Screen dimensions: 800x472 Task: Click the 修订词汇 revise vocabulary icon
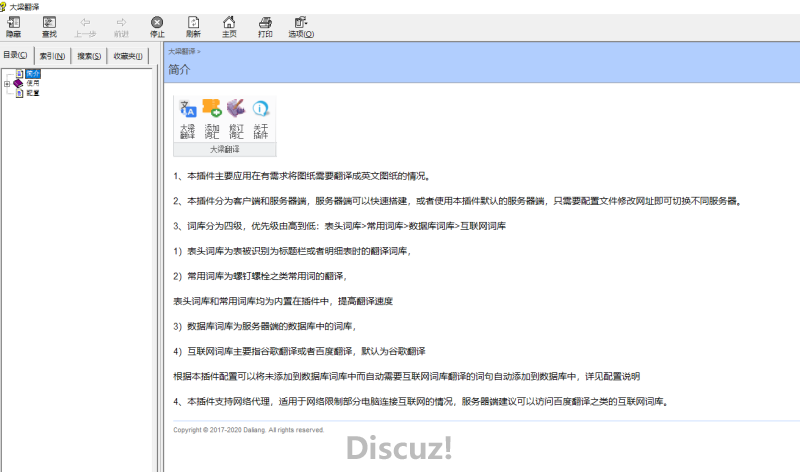236,119
